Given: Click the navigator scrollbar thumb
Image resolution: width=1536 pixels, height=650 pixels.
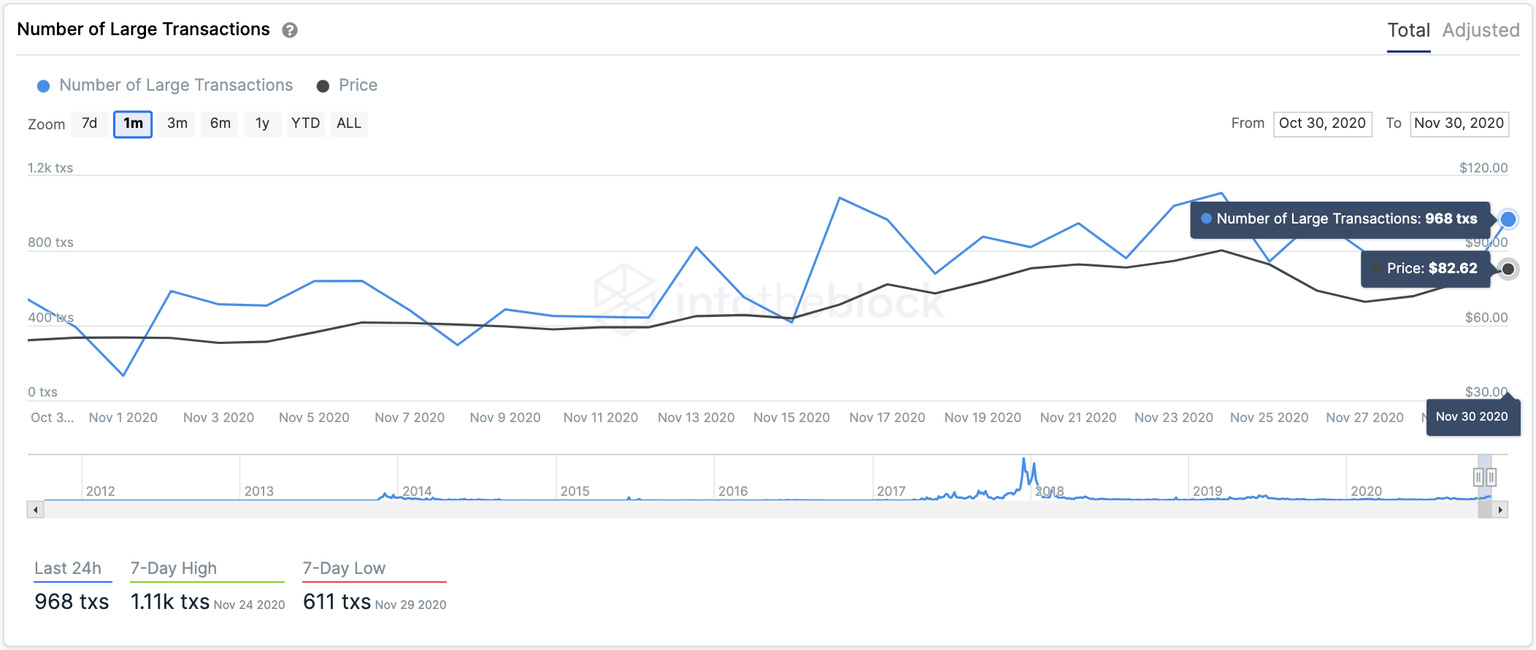Looking at the screenshot, I should click(1485, 510).
